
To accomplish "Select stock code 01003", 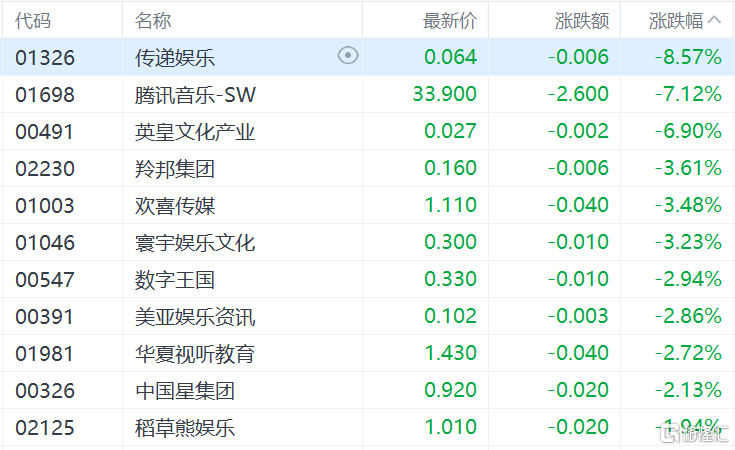I will (x=45, y=206).
